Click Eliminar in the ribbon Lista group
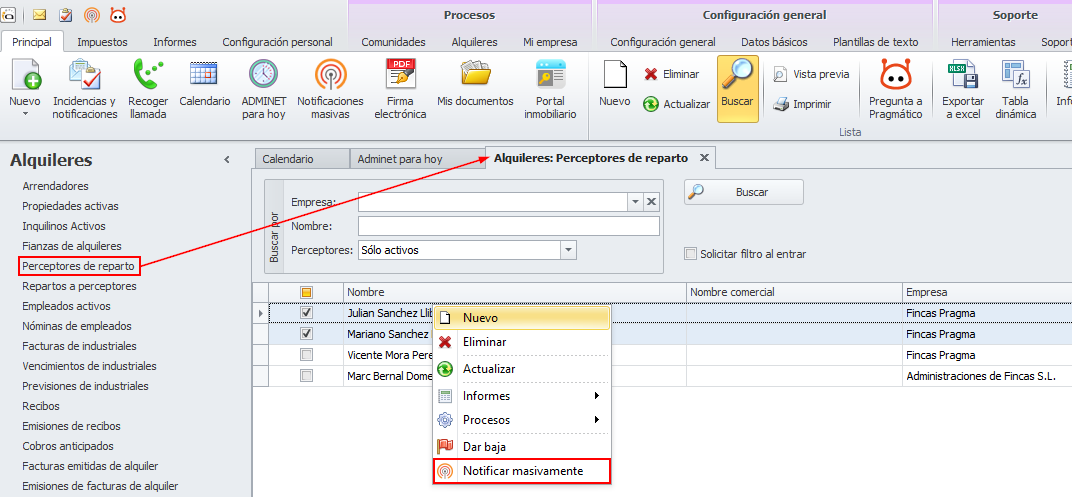This screenshot has width=1072, height=497. coord(671,74)
